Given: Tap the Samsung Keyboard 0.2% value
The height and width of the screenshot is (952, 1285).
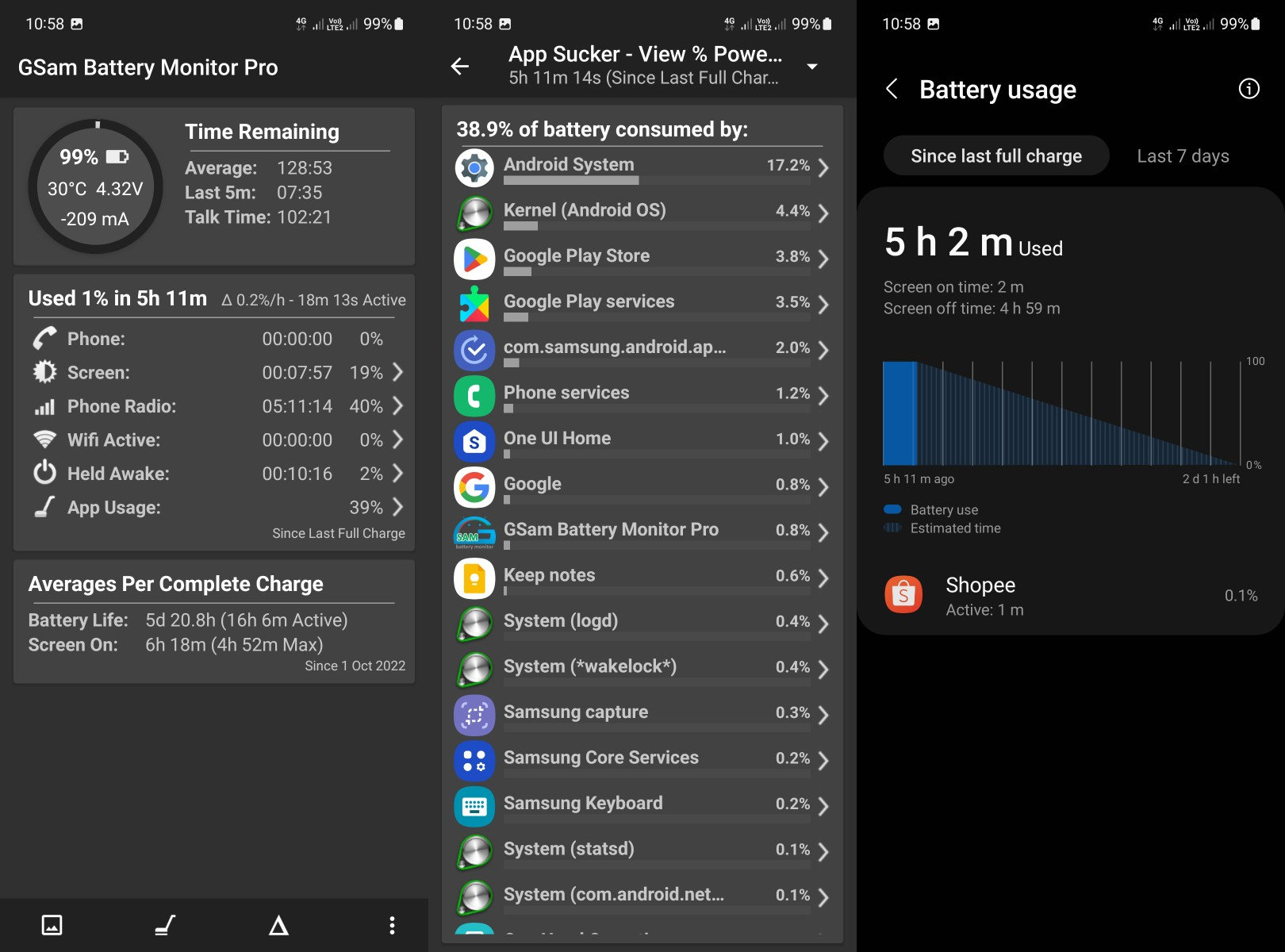Looking at the screenshot, I should 792,804.
